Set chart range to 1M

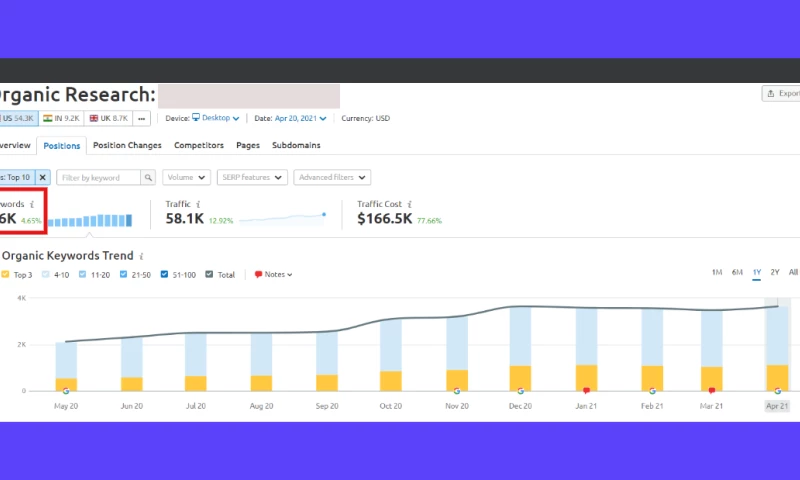(x=717, y=272)
